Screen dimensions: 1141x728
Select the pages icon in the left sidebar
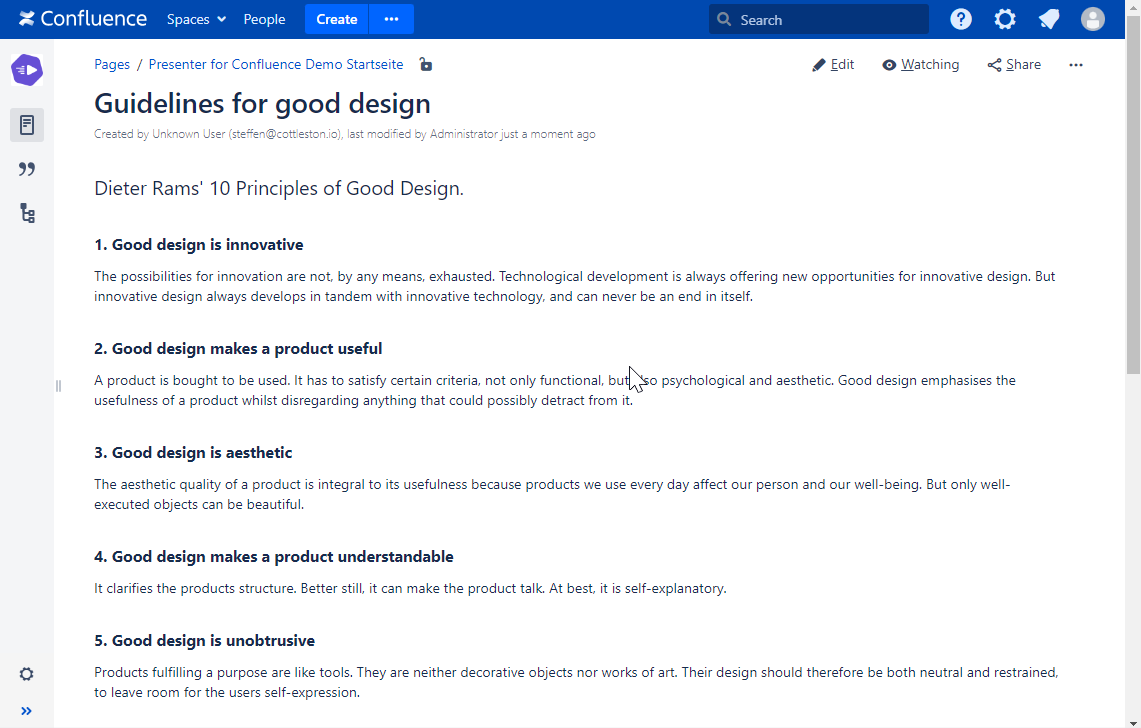pos(27,124)
